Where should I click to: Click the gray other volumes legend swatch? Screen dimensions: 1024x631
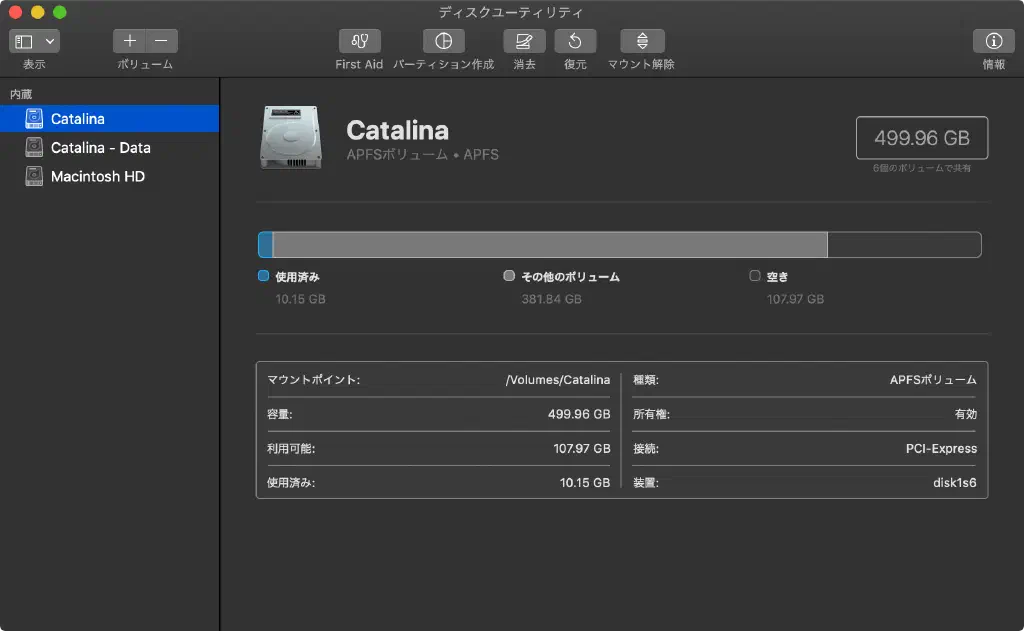[x=510, y=276]
